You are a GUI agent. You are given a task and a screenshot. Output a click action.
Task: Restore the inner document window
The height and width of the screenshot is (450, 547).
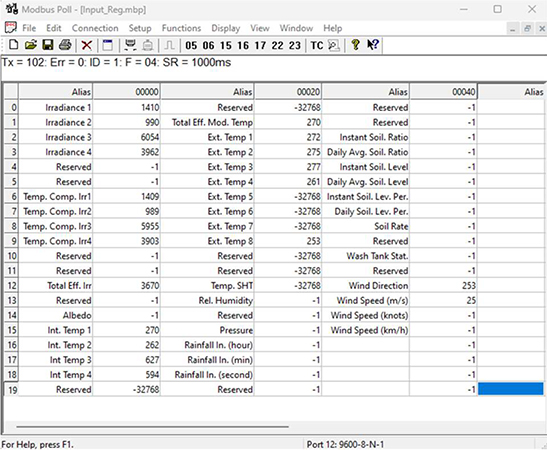tap(527, 29)
